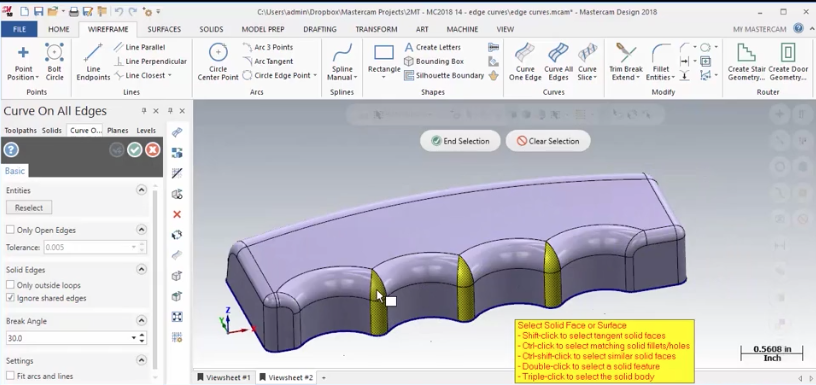
Task: Open Line Closest dropdown arrow
Action: (x=169, y=75)
